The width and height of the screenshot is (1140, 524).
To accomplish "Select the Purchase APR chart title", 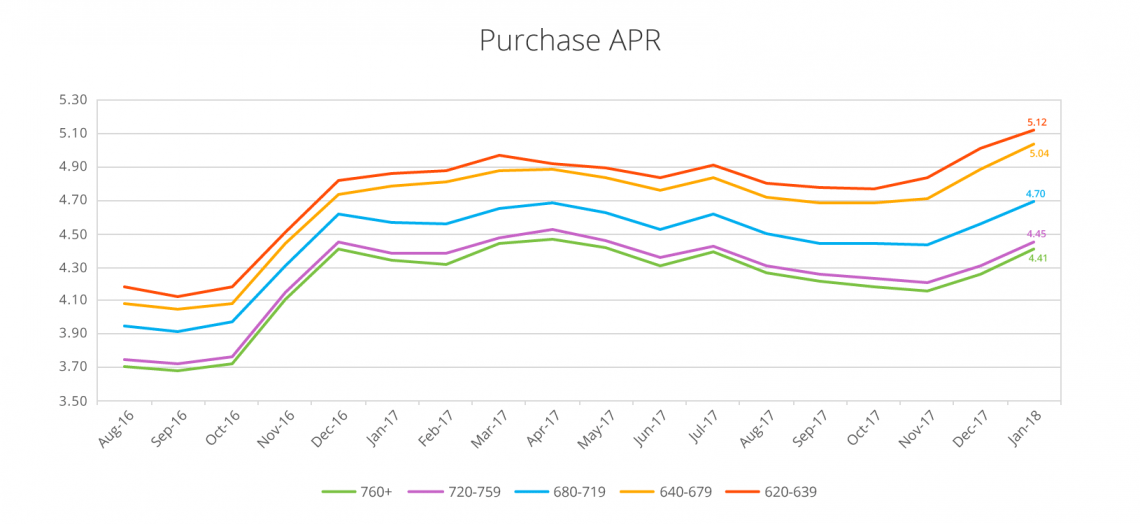I will tap(569, 41).
